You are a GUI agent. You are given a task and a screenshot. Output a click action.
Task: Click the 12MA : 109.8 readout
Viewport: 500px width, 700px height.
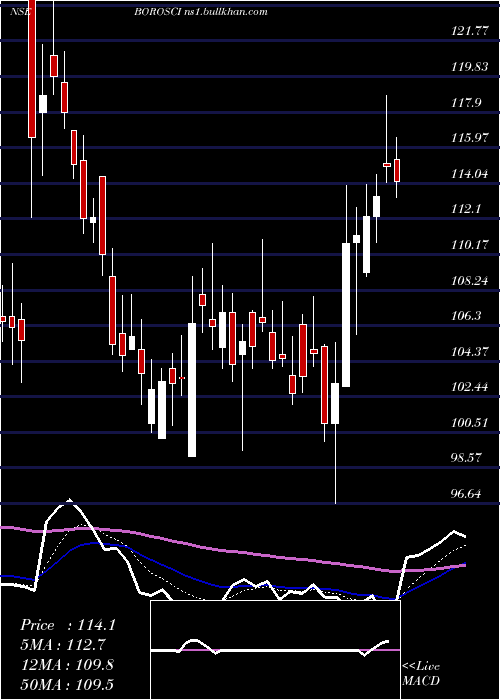[x=67, y=665]
